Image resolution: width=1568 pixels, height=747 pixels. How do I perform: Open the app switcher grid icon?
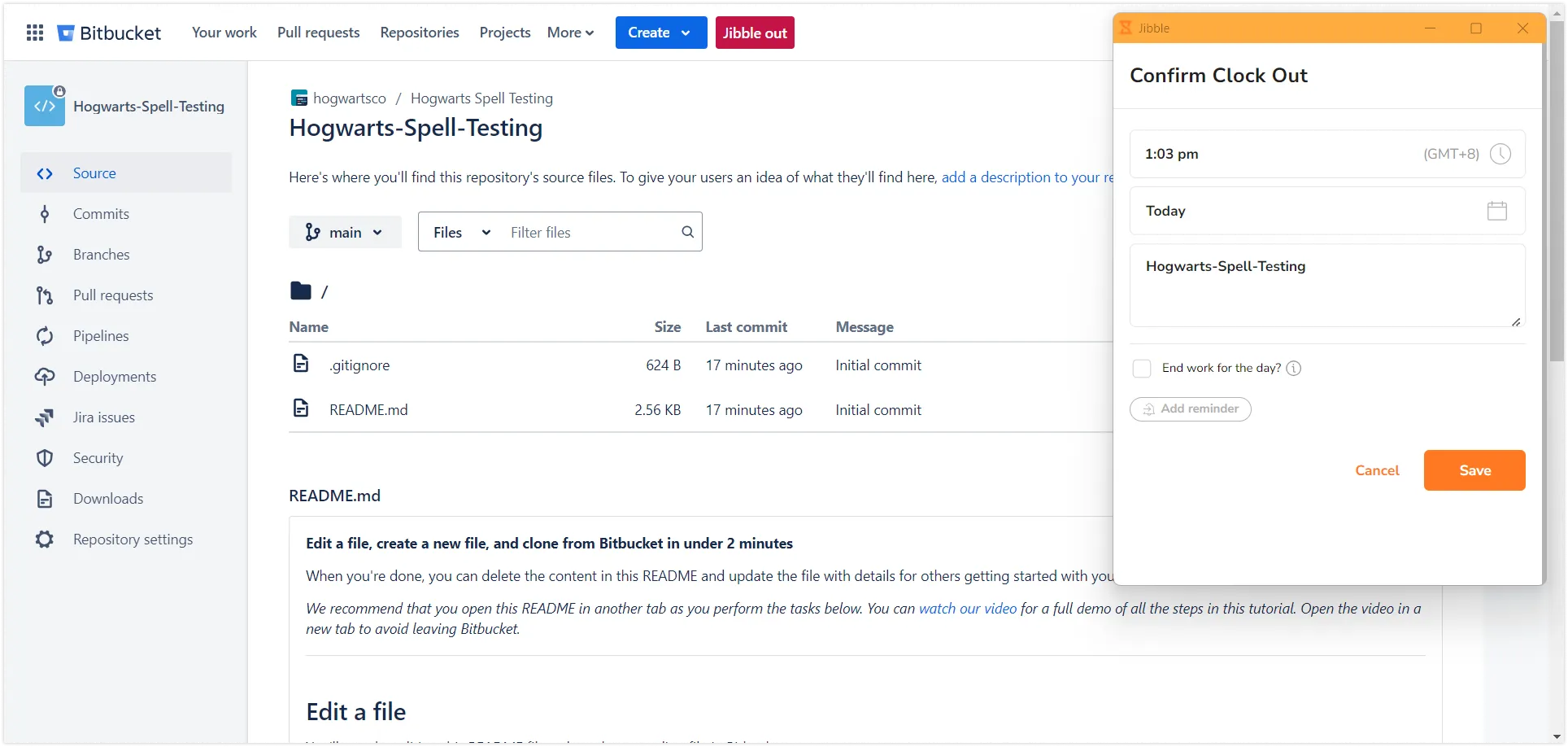click(x=35, y=33)
